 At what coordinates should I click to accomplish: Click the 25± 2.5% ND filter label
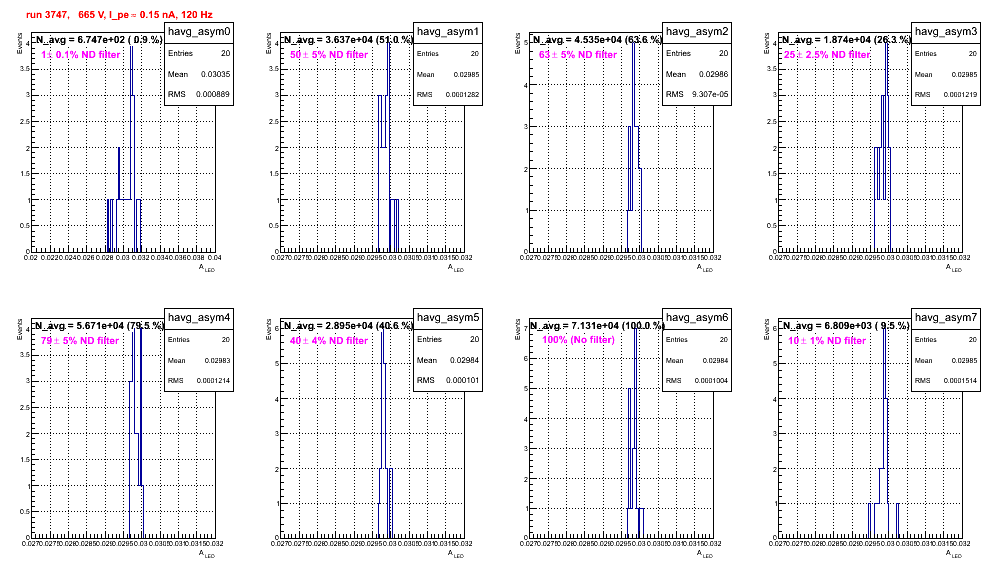827,55
